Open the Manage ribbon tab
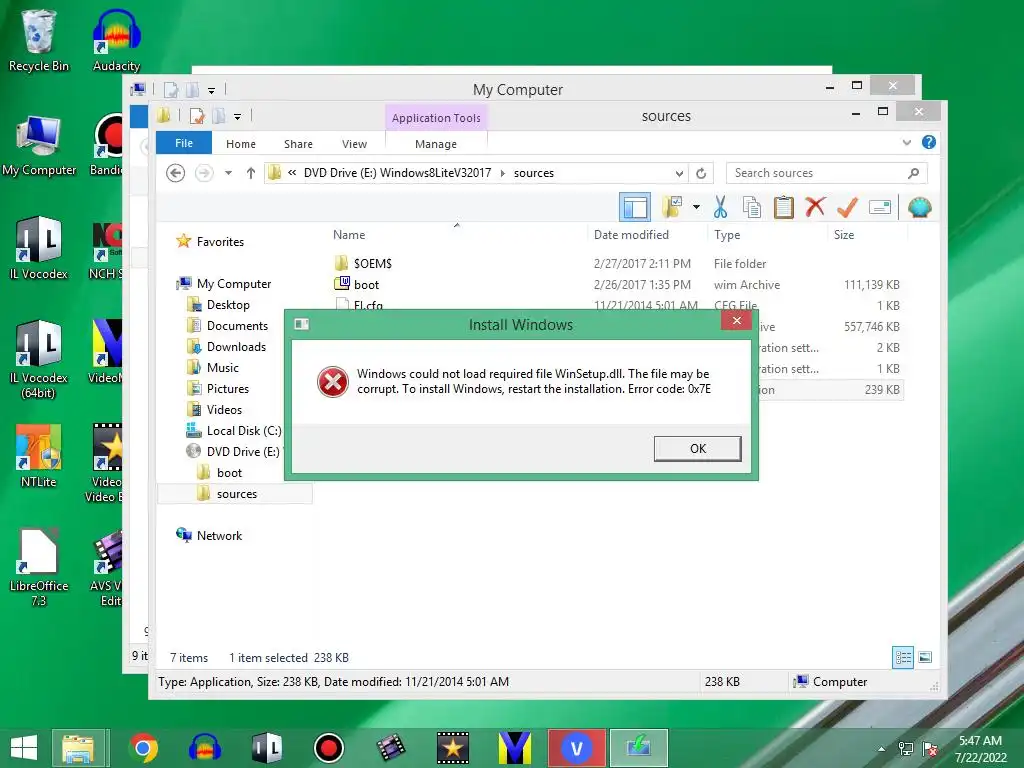This screenshot has width=1024, height=768. coord(436,144)
